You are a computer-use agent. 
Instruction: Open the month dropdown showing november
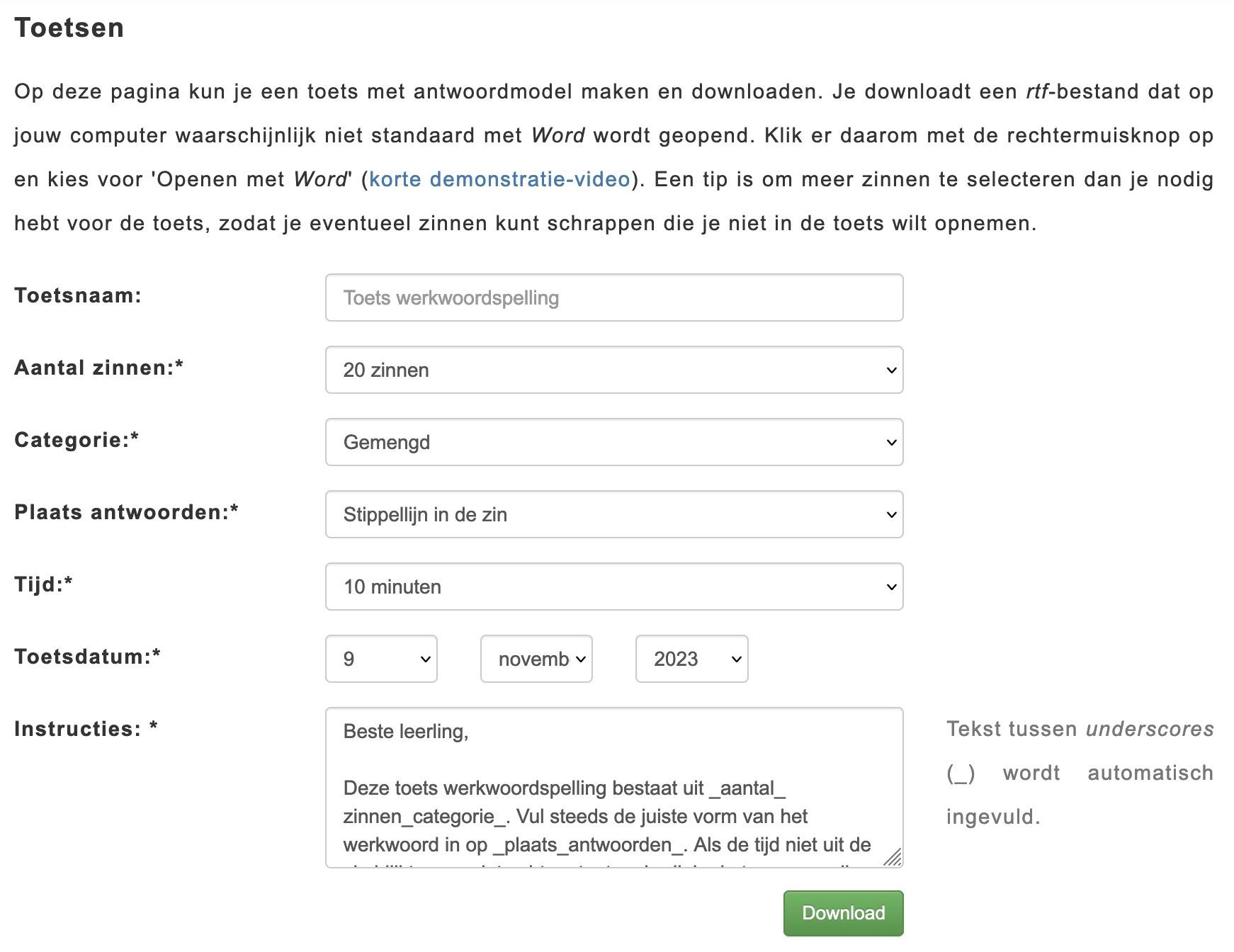[536, 659]
